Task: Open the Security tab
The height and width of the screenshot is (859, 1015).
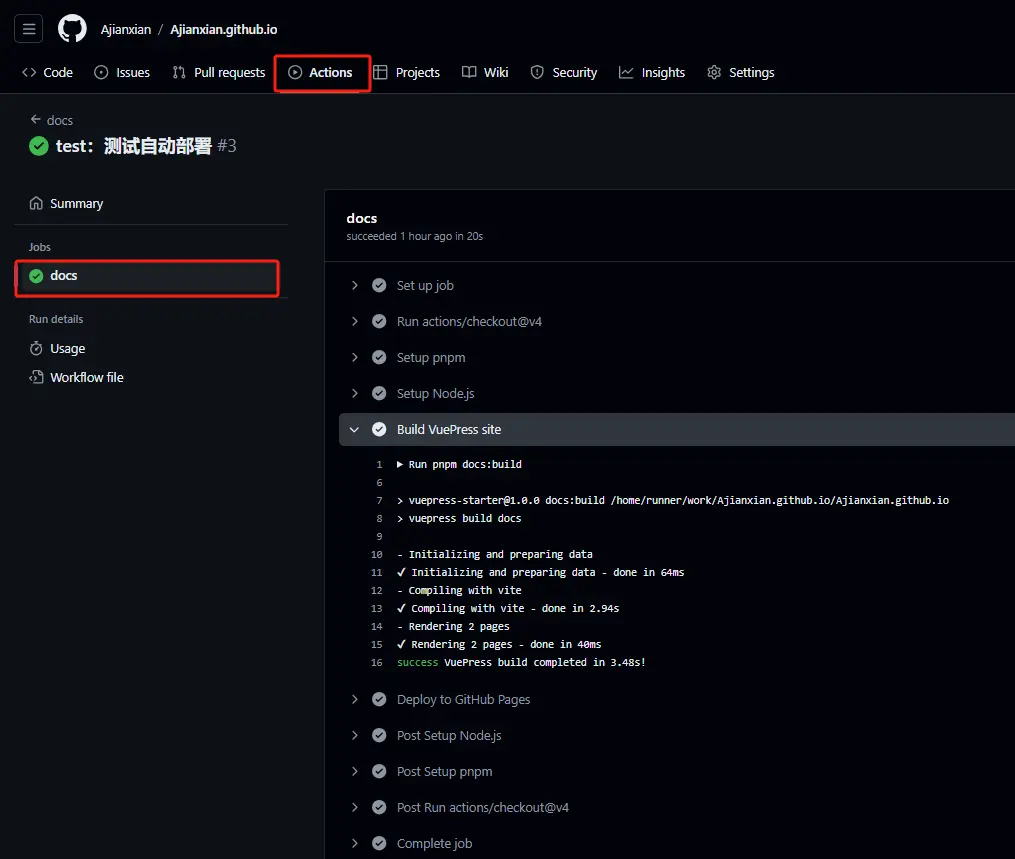Action: (x=564, y=73)
